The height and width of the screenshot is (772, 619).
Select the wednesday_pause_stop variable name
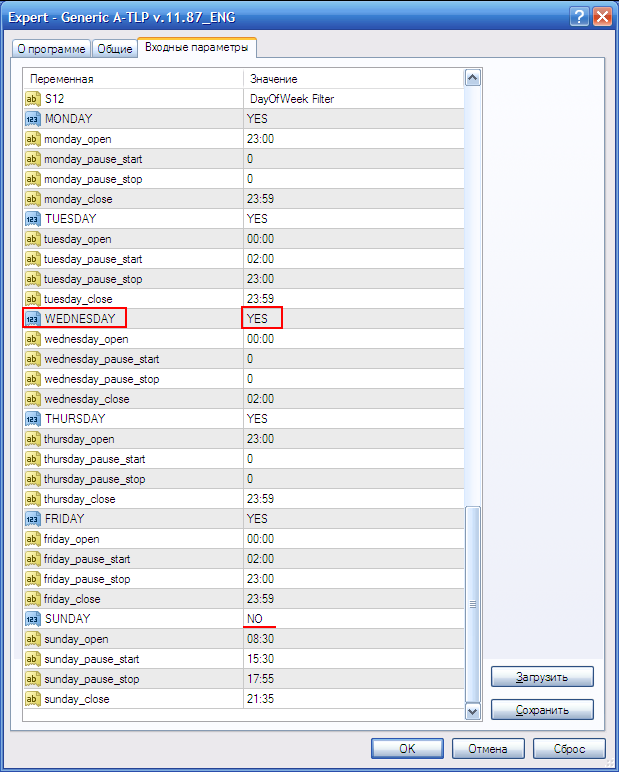102,379
